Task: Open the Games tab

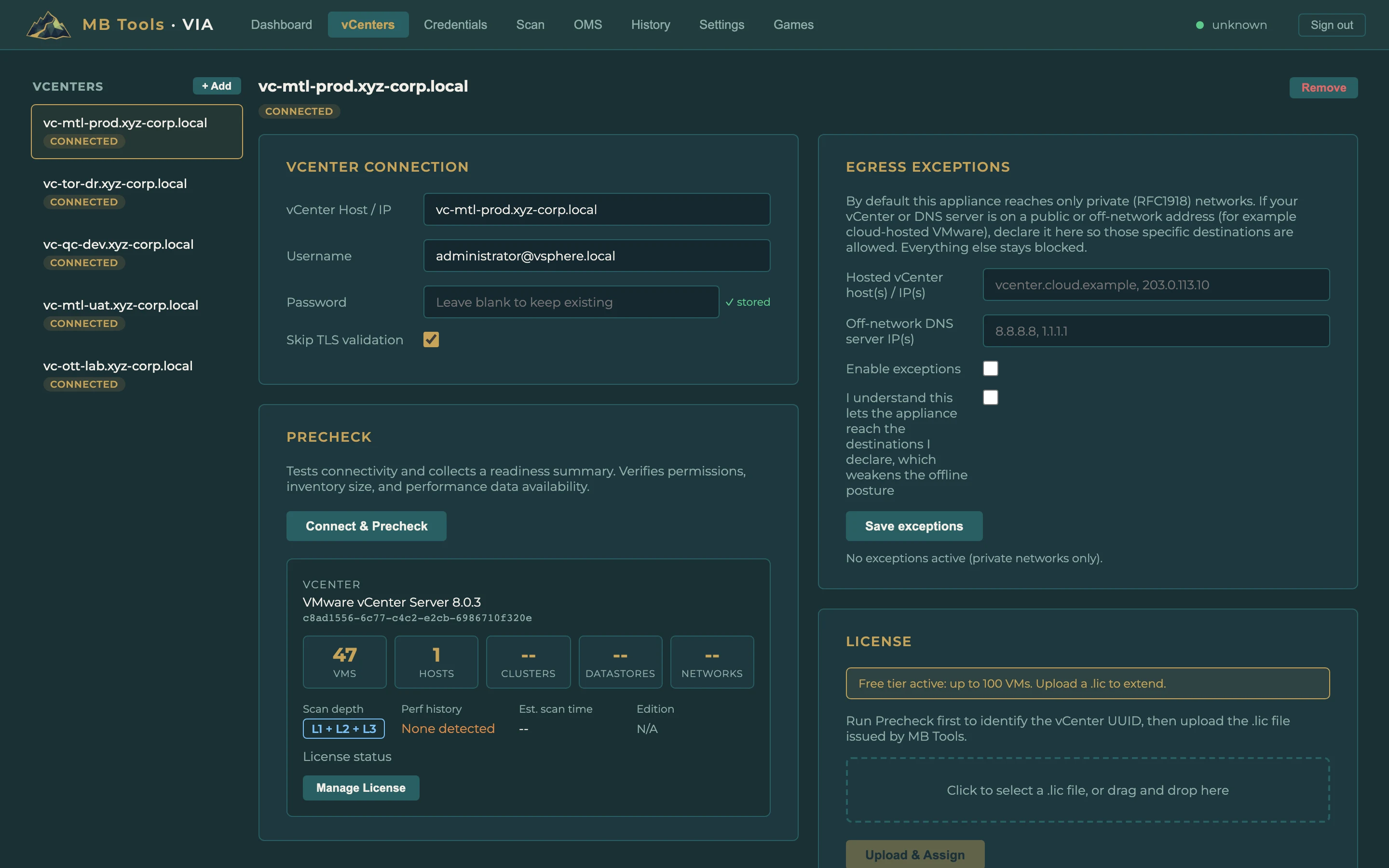Action: 793,25
